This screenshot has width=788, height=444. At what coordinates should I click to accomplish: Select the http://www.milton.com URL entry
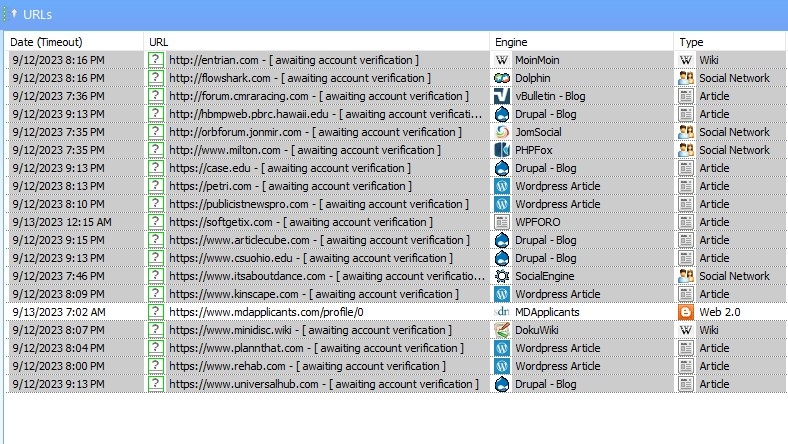point(305,150)
